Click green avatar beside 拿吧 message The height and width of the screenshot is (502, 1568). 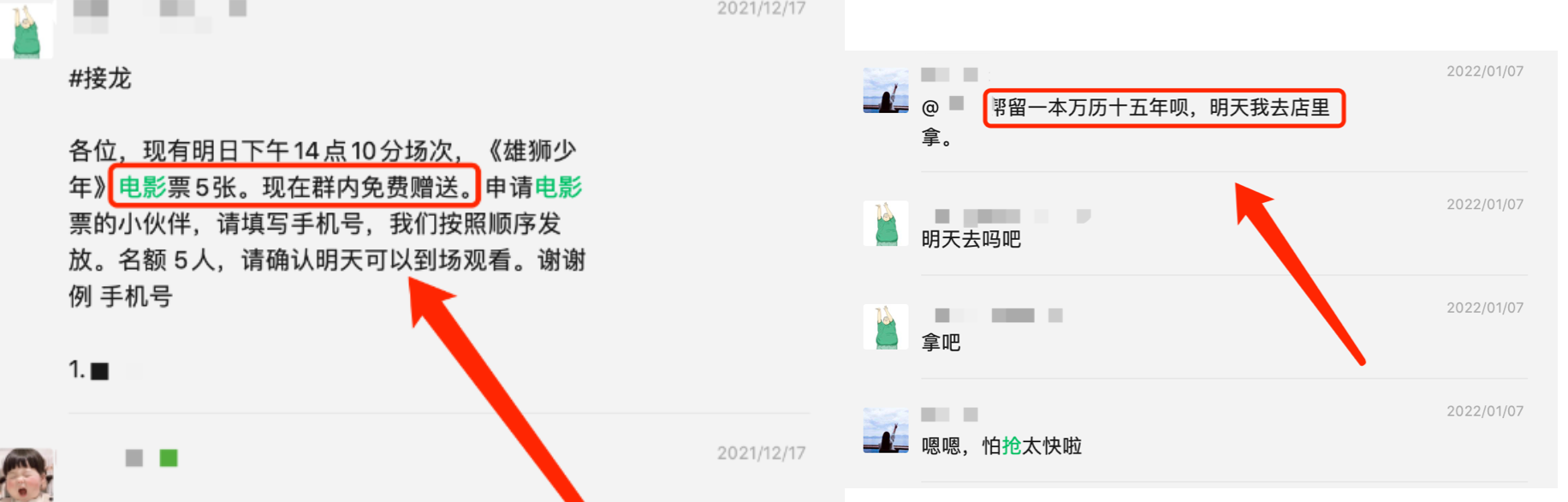pos(886,327)
